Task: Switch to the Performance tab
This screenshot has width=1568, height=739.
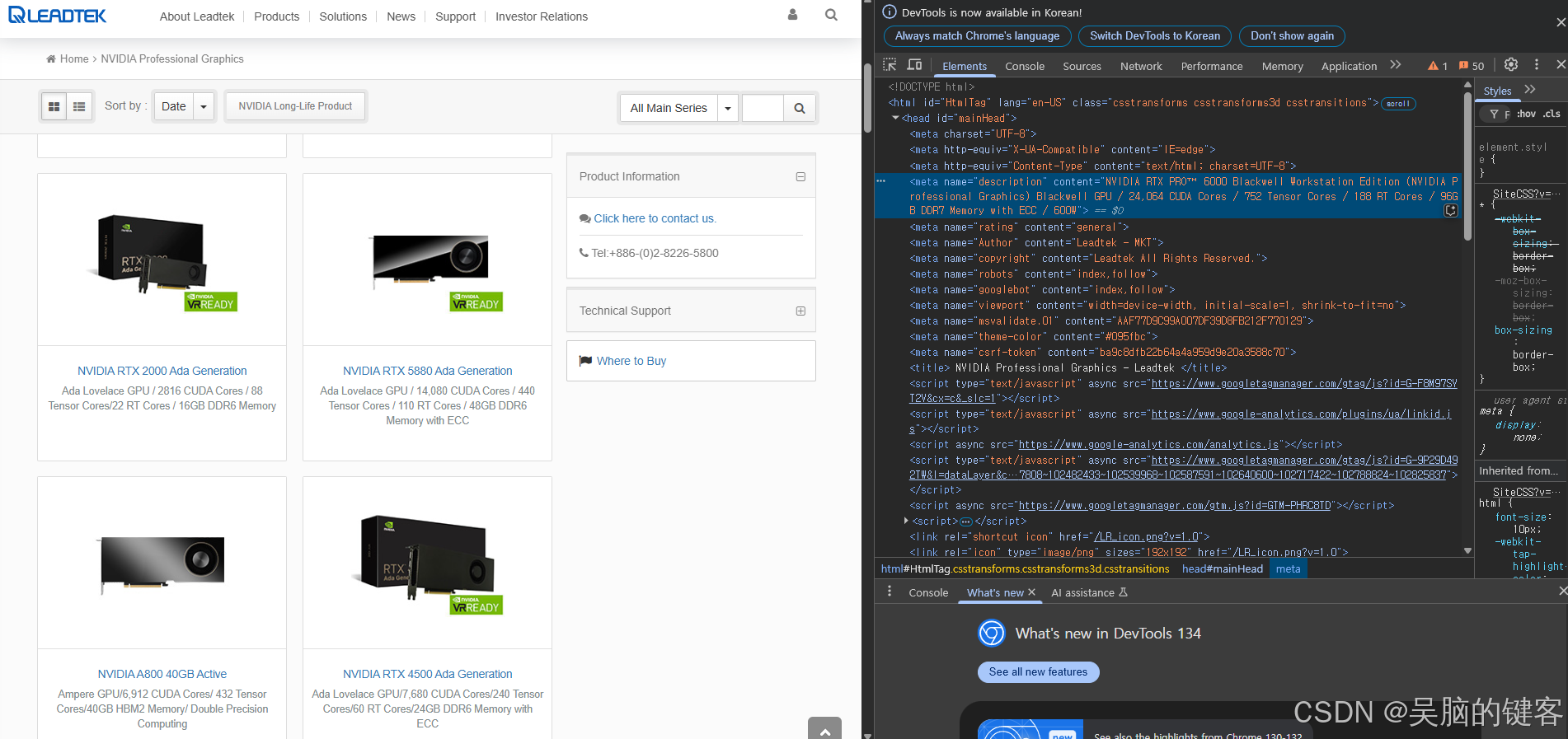Action: tap(1211, 66)
